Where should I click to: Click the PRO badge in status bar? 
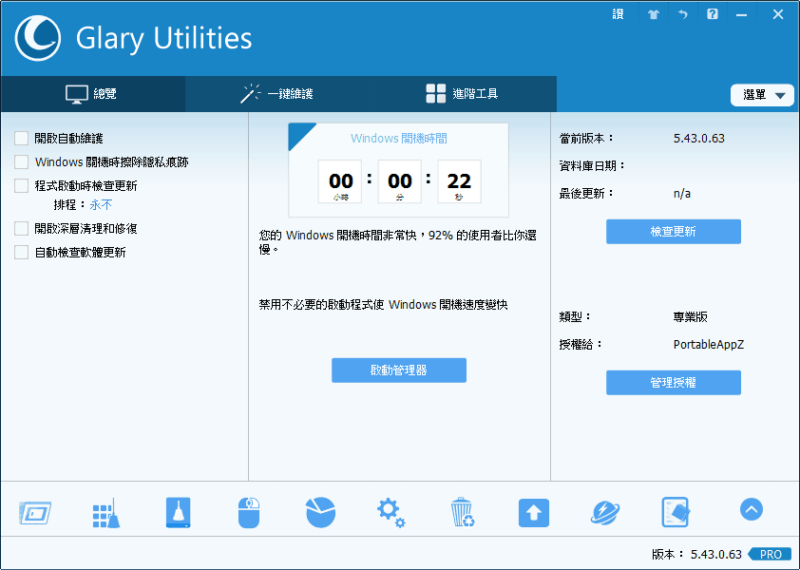[x=770, y=554]
